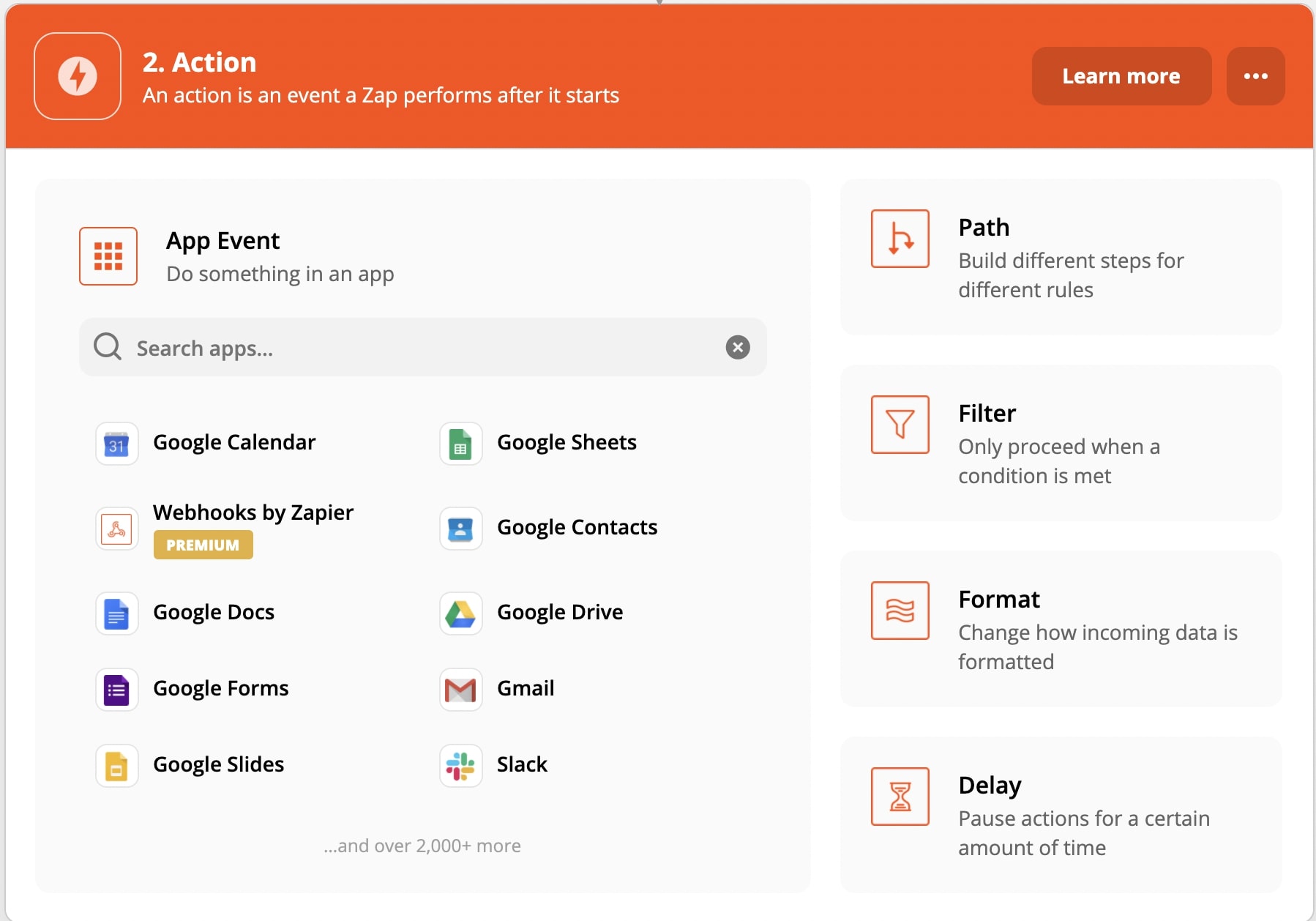Select the Path title text
This screenshot has height=921, width=1316.
tap(984, 228)
